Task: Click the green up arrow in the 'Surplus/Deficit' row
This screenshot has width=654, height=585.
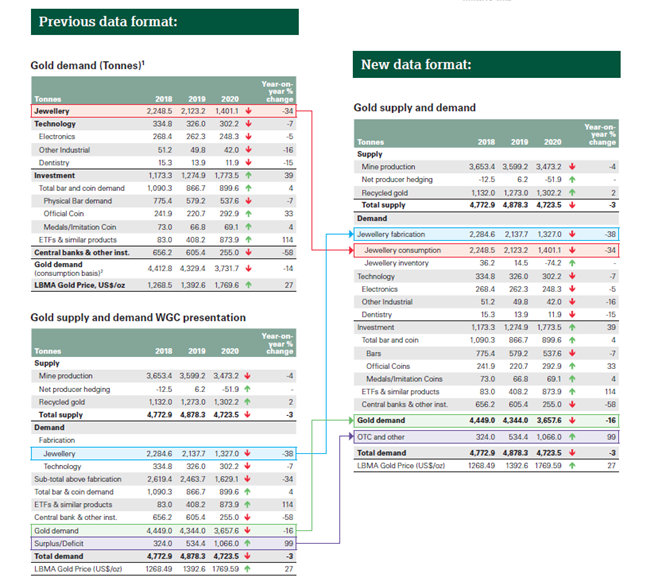Action: [247, 543]
